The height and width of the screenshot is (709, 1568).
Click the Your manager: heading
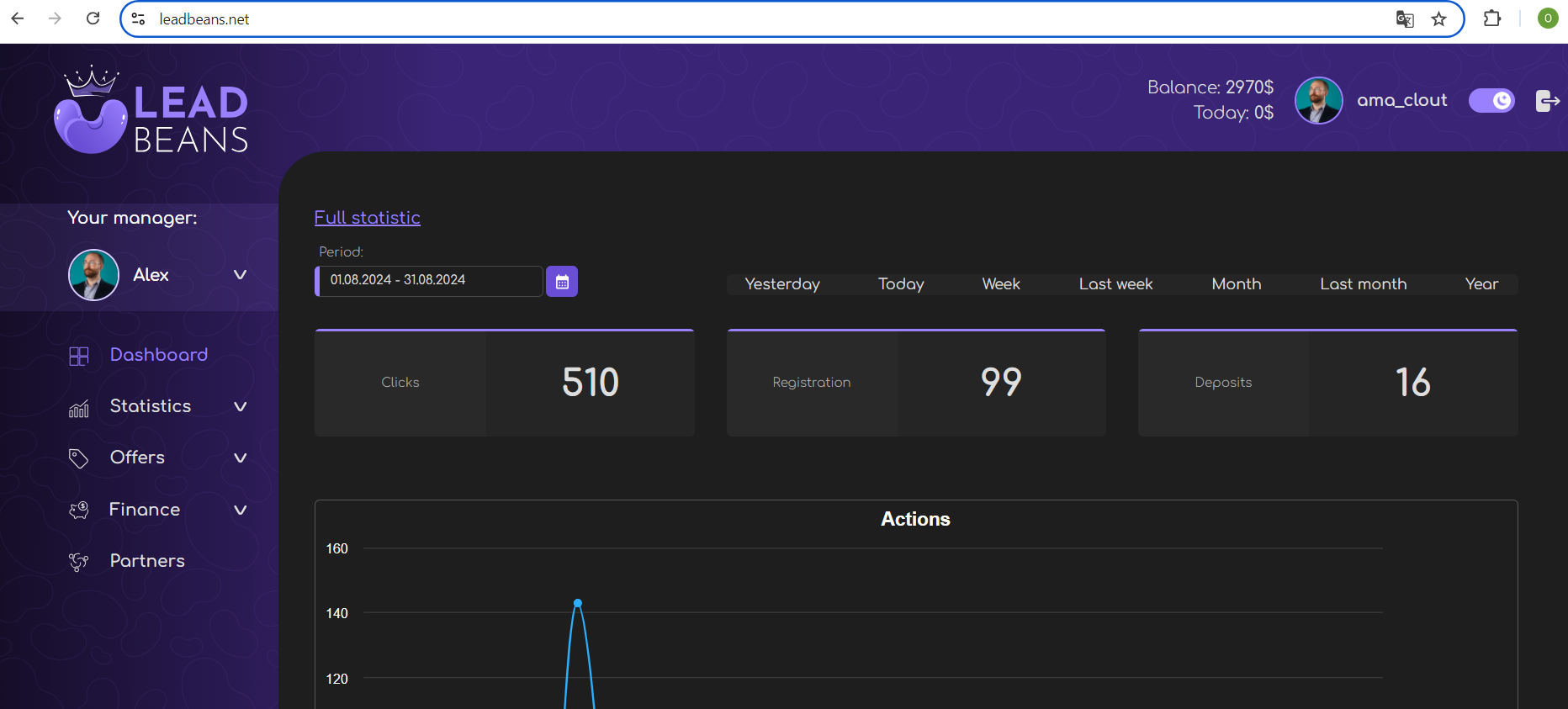coord(132,218)
